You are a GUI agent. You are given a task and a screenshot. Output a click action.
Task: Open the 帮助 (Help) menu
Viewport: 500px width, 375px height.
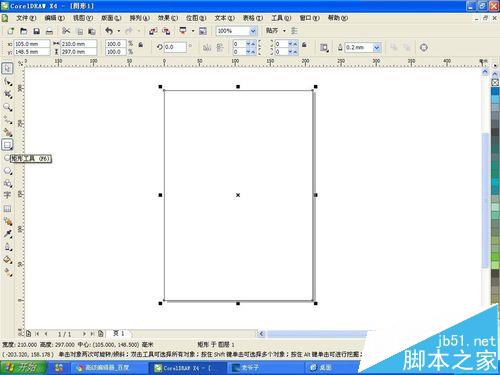coord(338,18)
